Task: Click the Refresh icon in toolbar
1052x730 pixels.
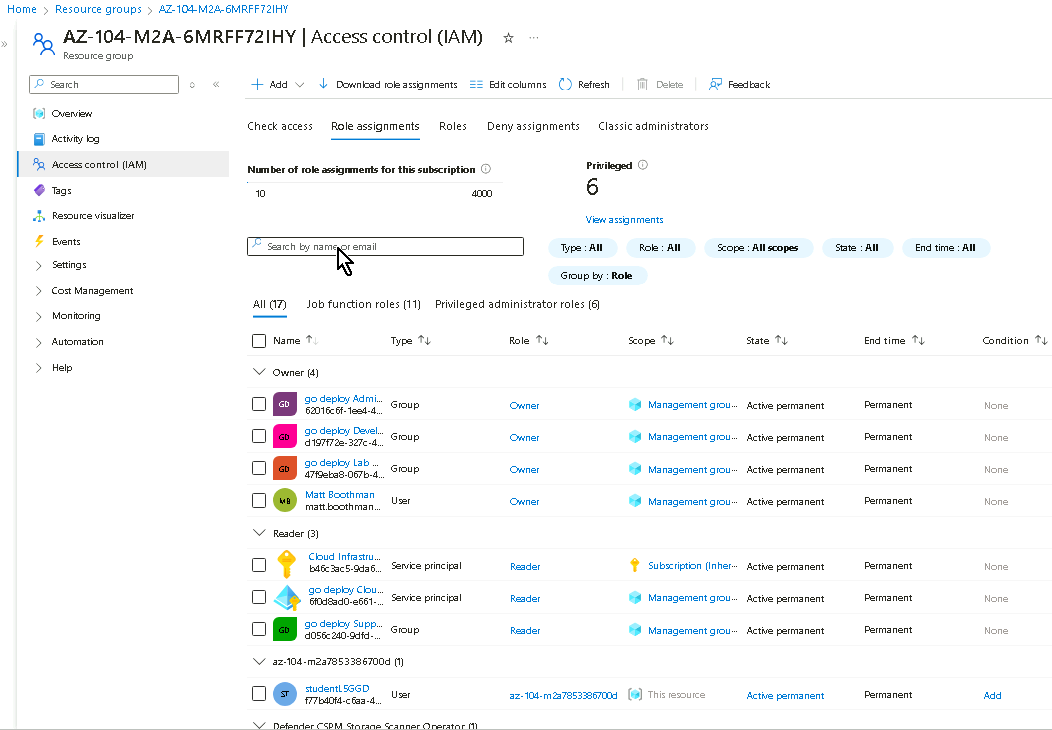Action: pos(565,85)
